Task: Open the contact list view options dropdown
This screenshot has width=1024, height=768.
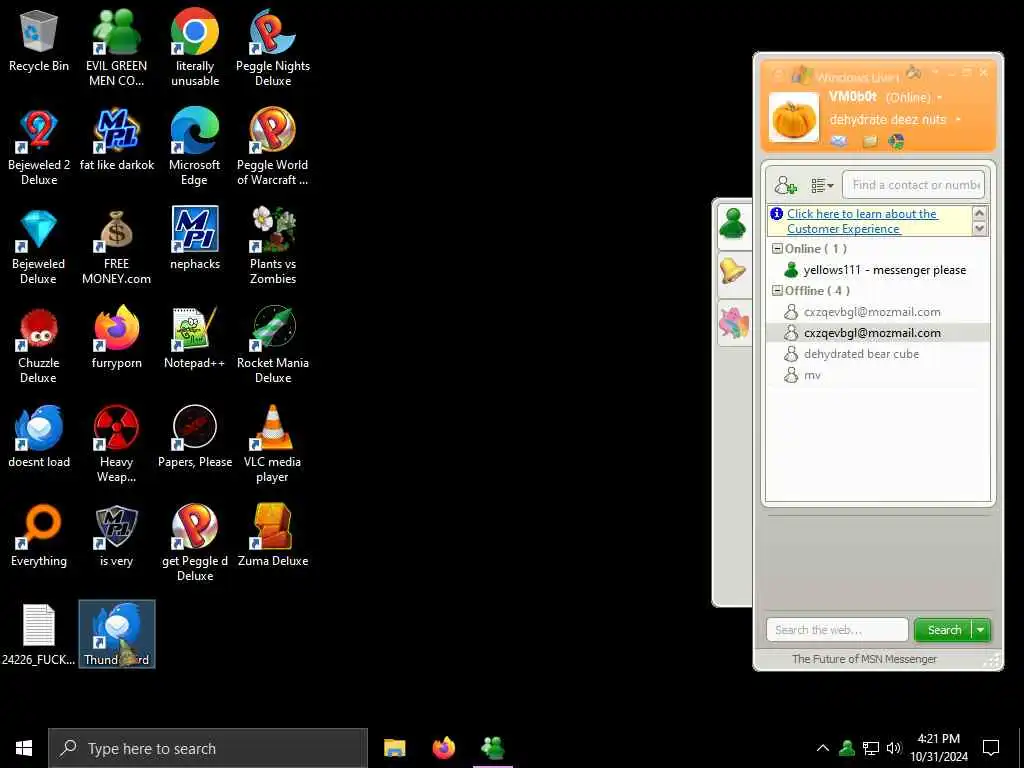Action: (822, 185)
